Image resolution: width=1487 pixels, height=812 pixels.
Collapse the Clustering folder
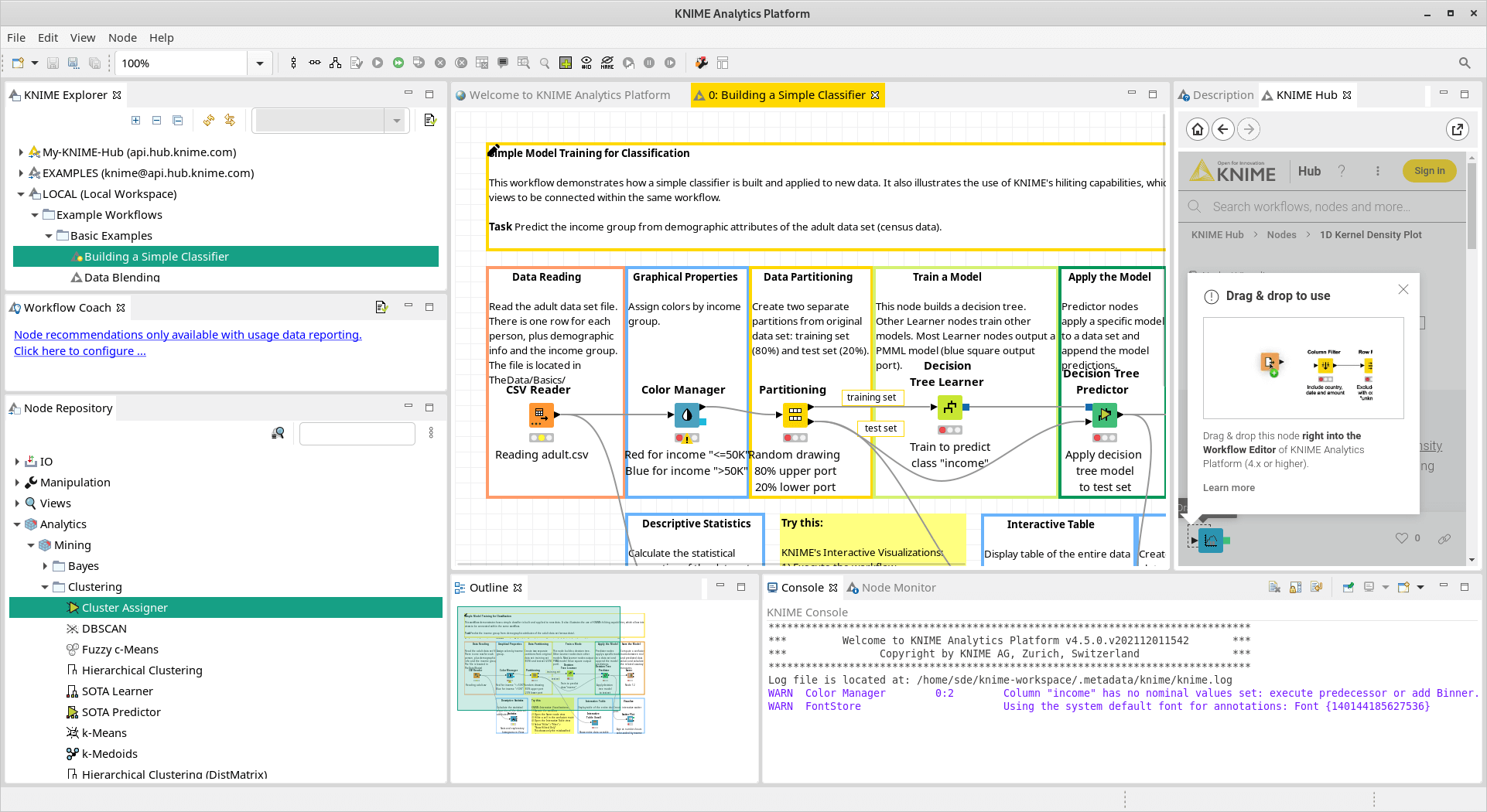point(45,587)
